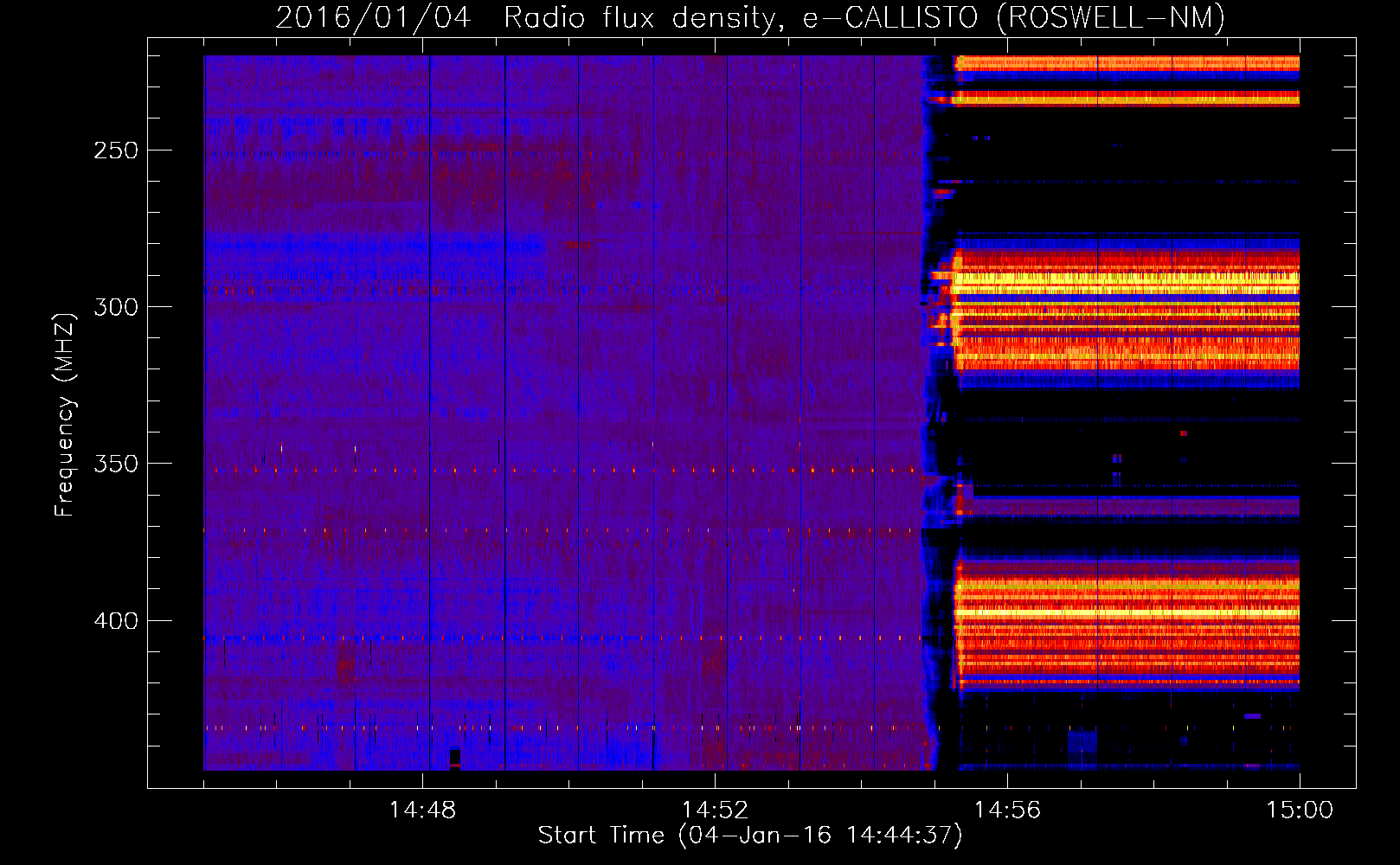The width and height of the screenshot is (1400, 865).
Task: Click the 'e-CALLISTO (ROSWELL-NM)' title text
Action: tap(1015, 17)
